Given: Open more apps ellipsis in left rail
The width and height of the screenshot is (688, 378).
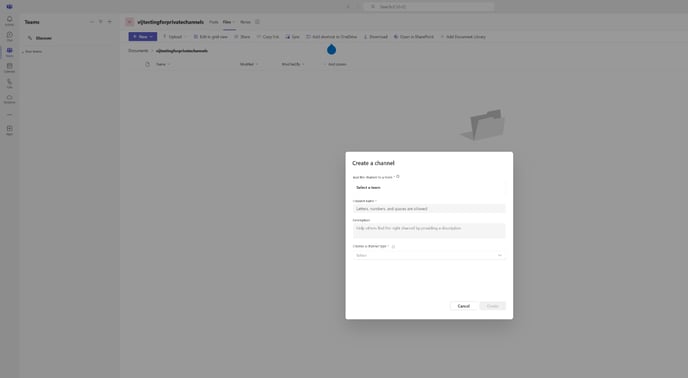Looking at the screenshot, I should (x=9, y=115).
